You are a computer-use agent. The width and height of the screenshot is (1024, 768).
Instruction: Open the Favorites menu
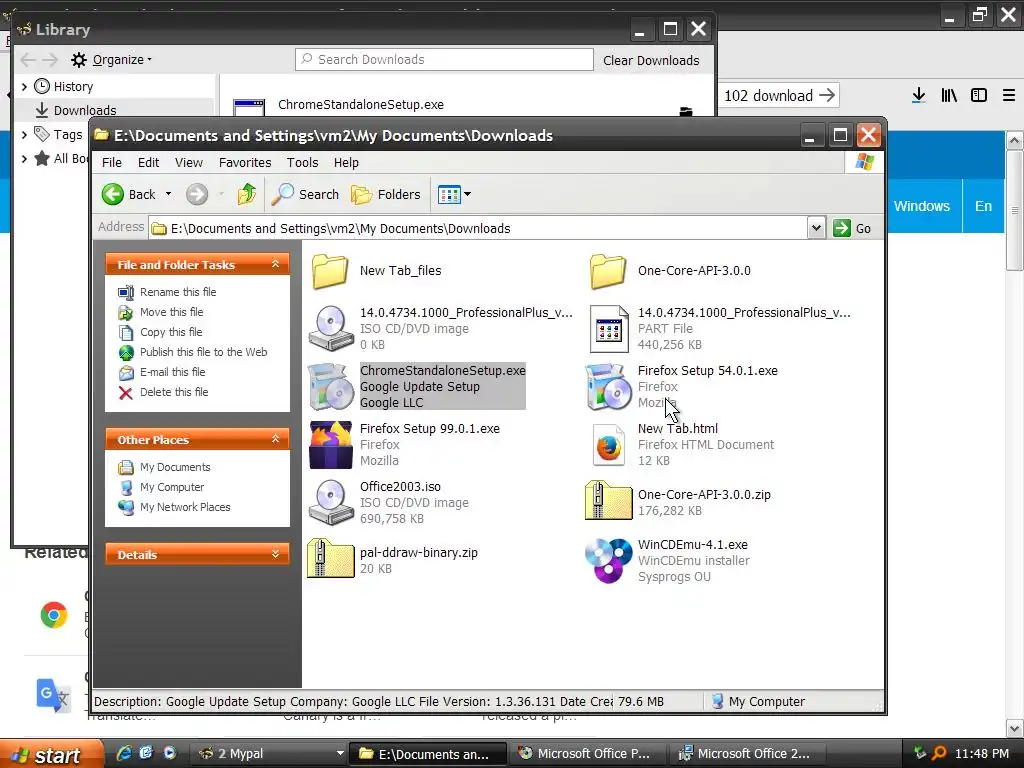(x=245, y=163)
